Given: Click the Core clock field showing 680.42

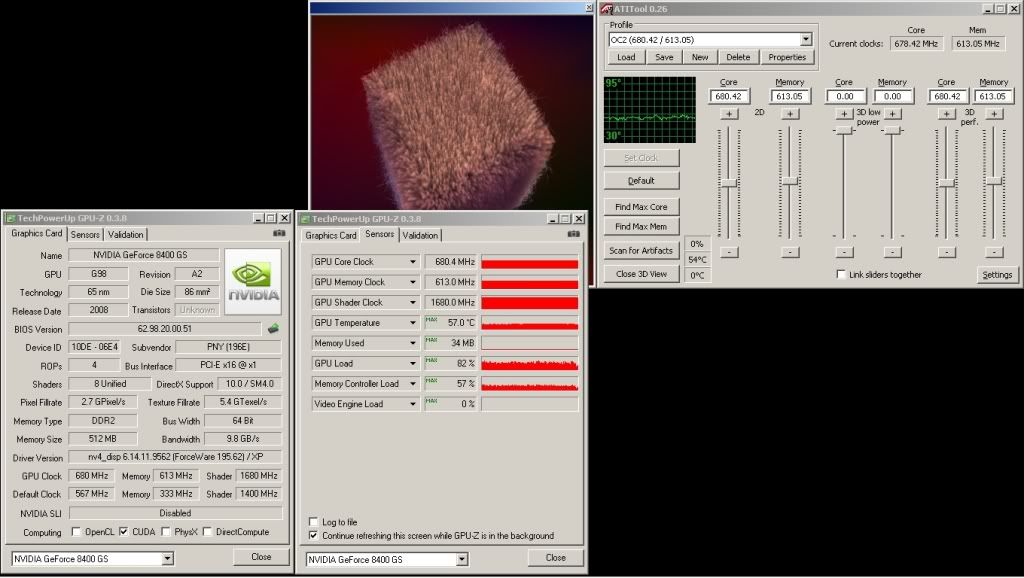Looking at the screenshot, I should [x=729, y=95].
